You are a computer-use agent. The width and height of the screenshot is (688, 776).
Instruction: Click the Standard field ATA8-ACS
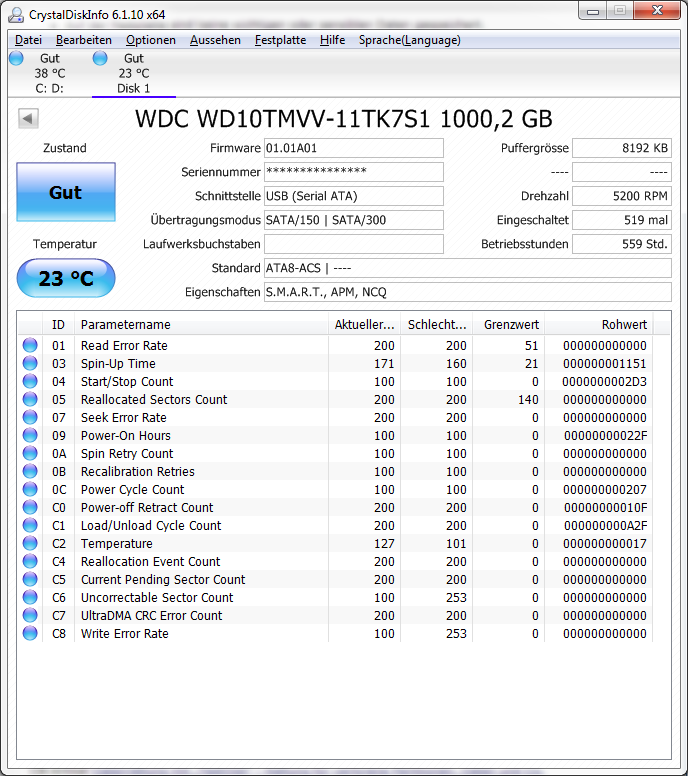point(467,268)
